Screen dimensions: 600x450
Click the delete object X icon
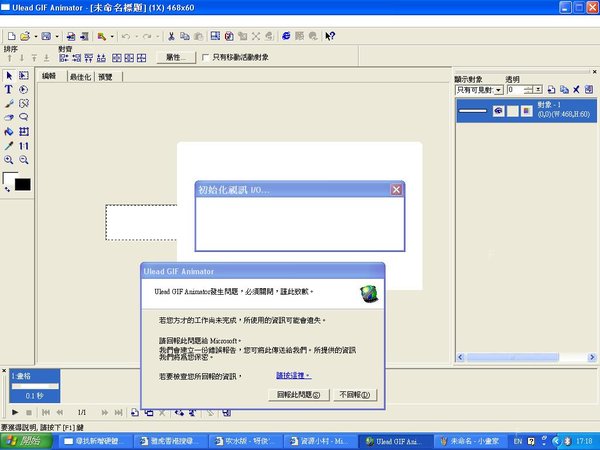click(576, 90)
